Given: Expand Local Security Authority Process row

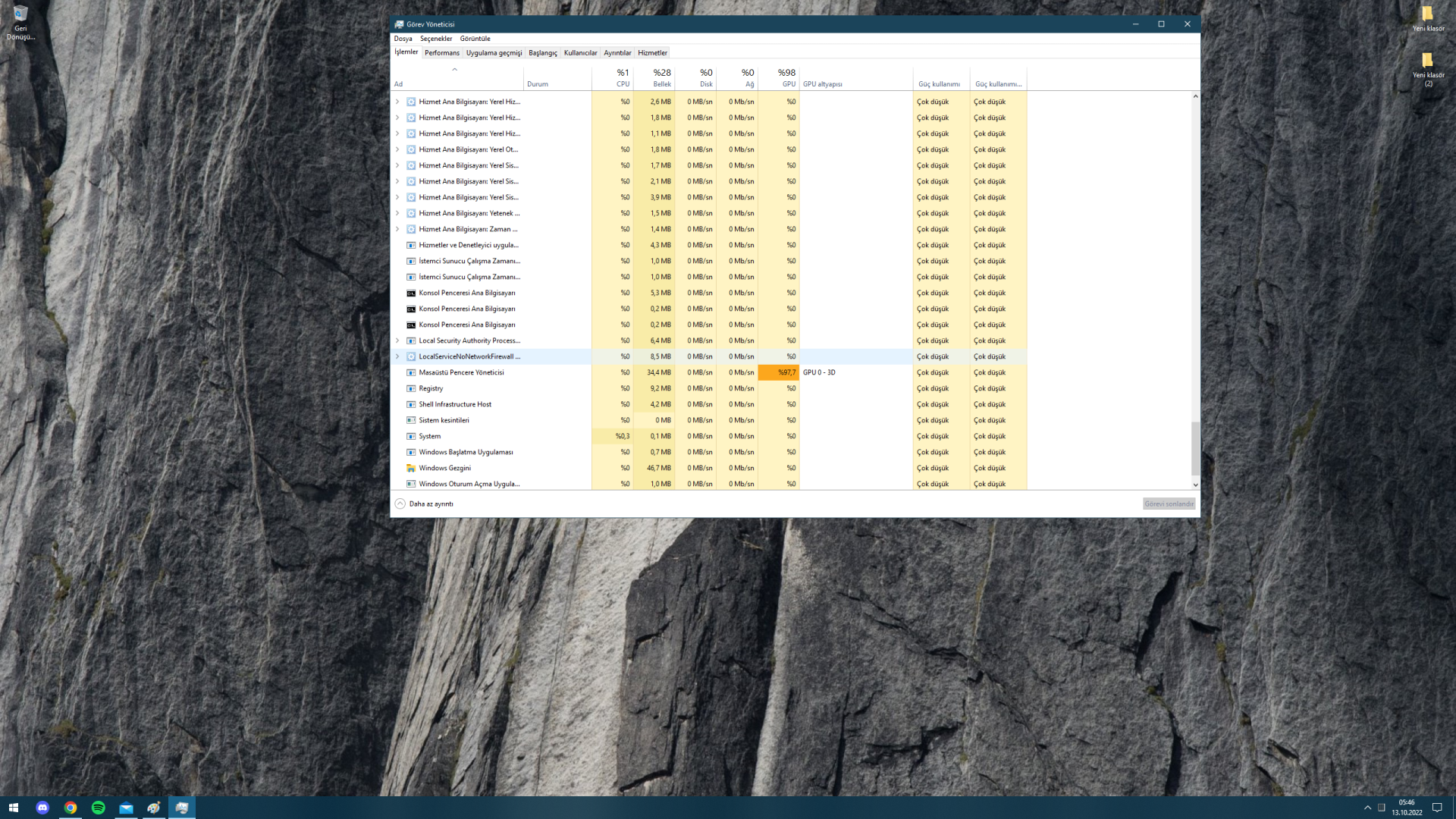Looking at the screenshot, I should (x=397, y=340).
